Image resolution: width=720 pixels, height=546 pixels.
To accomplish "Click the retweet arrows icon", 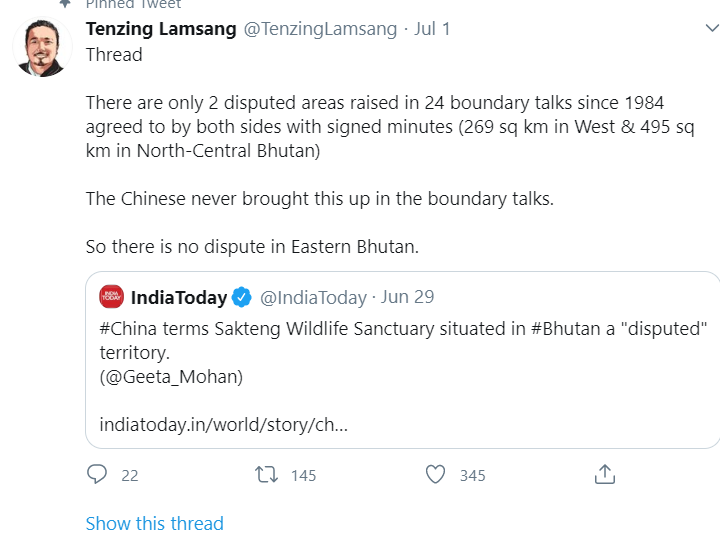I will point(267,474).
